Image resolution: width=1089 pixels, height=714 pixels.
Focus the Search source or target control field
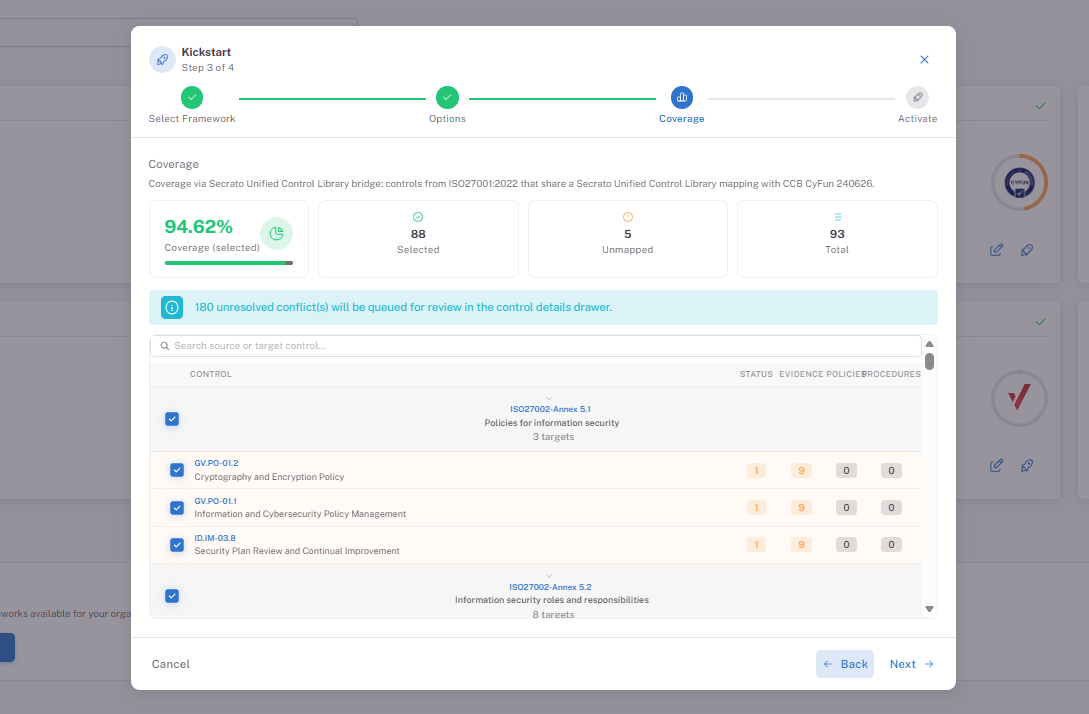535,346
